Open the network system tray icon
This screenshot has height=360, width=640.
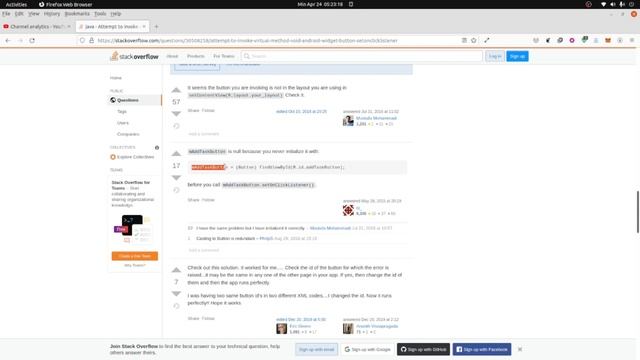[603, 4]
